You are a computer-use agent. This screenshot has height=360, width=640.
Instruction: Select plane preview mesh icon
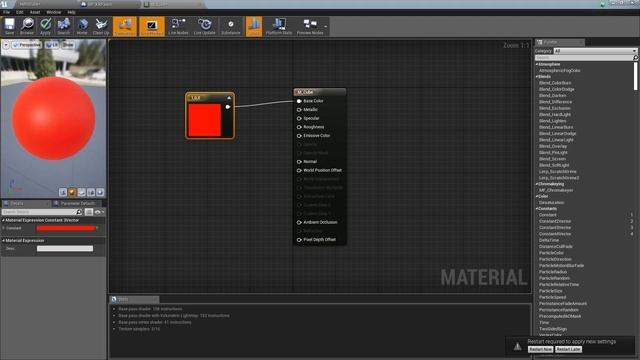(82, 192)
